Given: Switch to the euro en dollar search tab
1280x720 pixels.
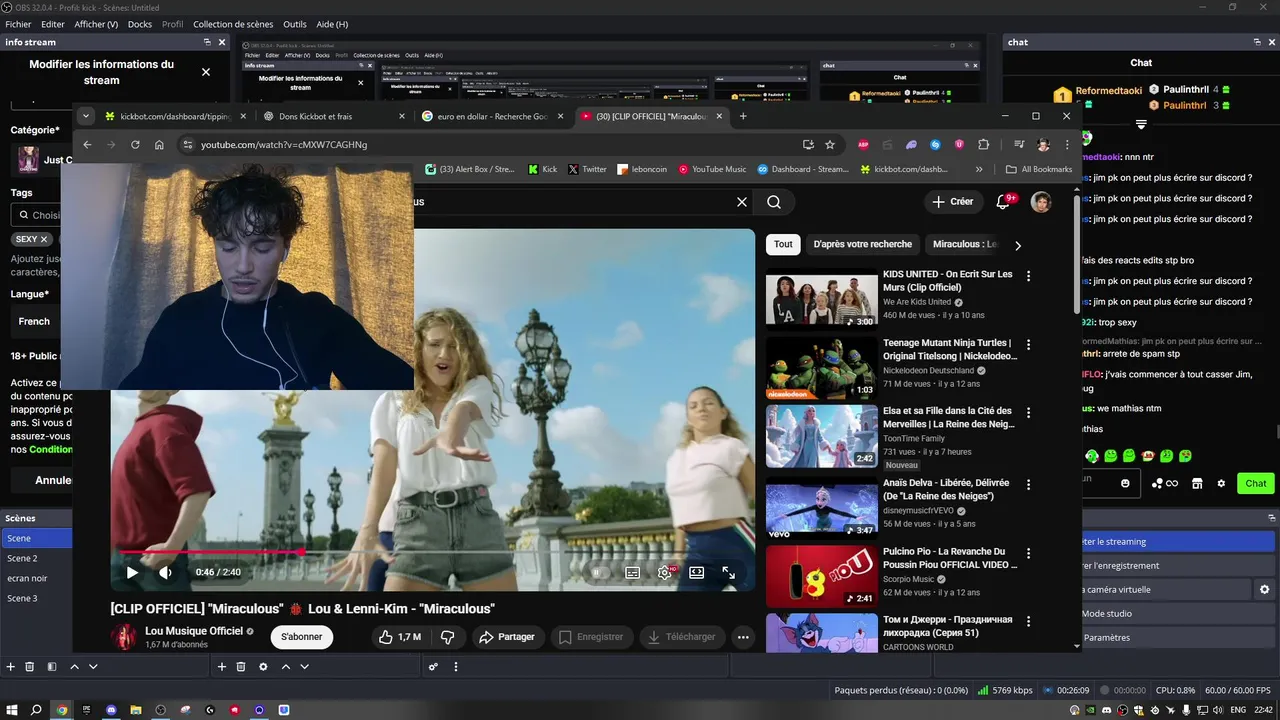Looking at the screenshot, I should pos(490,116).
